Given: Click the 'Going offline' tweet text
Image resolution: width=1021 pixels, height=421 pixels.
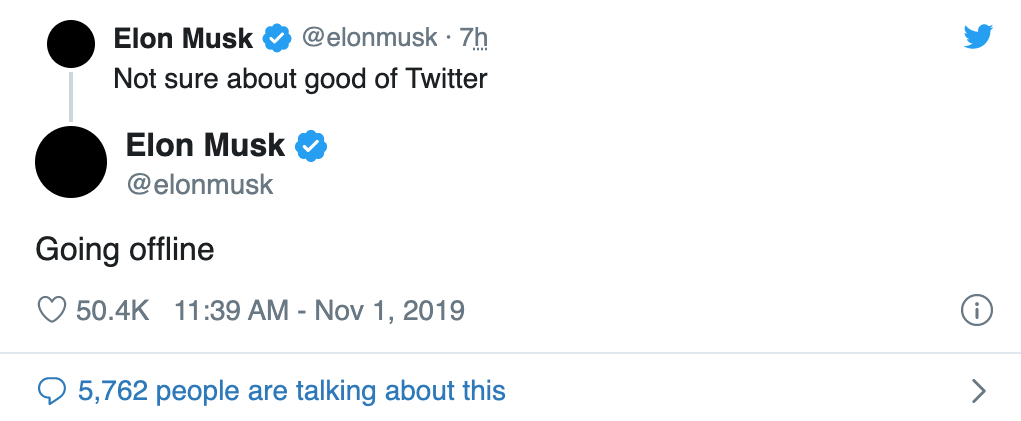Looking at the screenshot, I should coord(125,248).
